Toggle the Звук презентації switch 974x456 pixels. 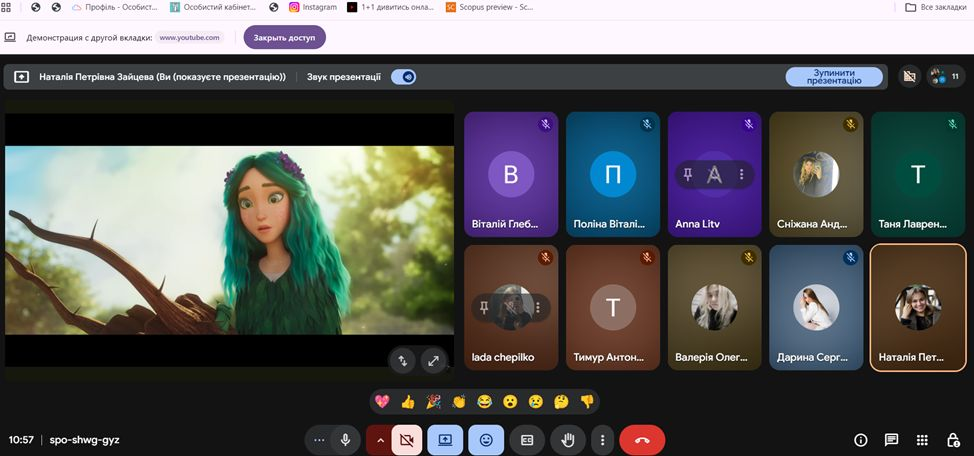click(404, 77)
